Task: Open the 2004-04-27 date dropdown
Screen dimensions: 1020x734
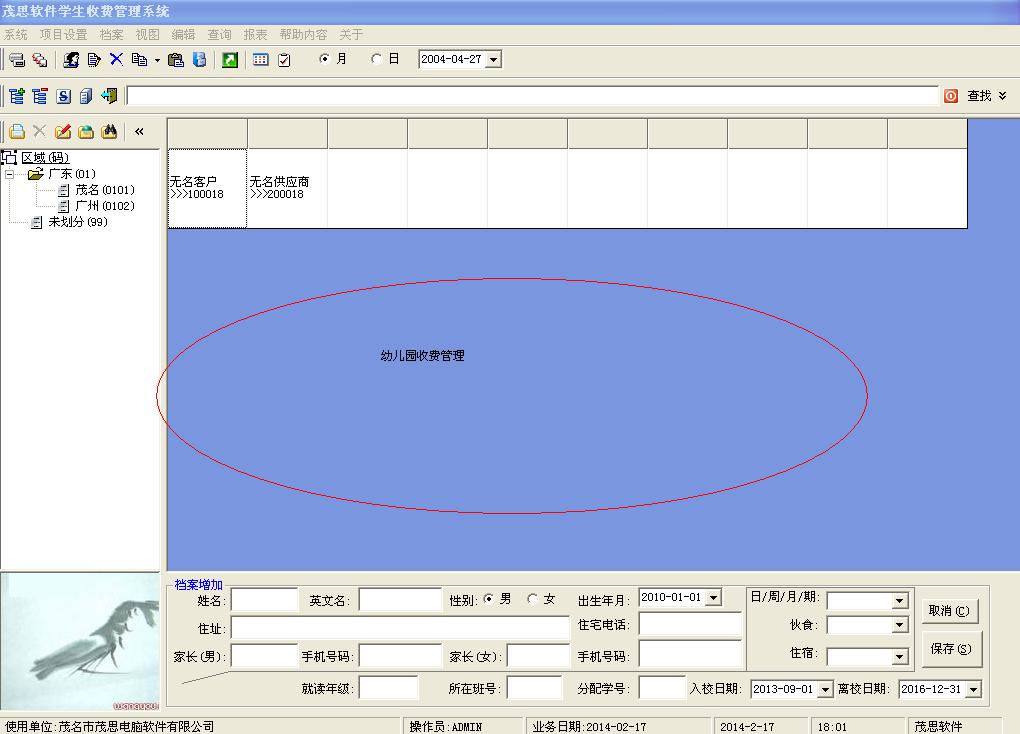Action: click(x=494, y=60)
